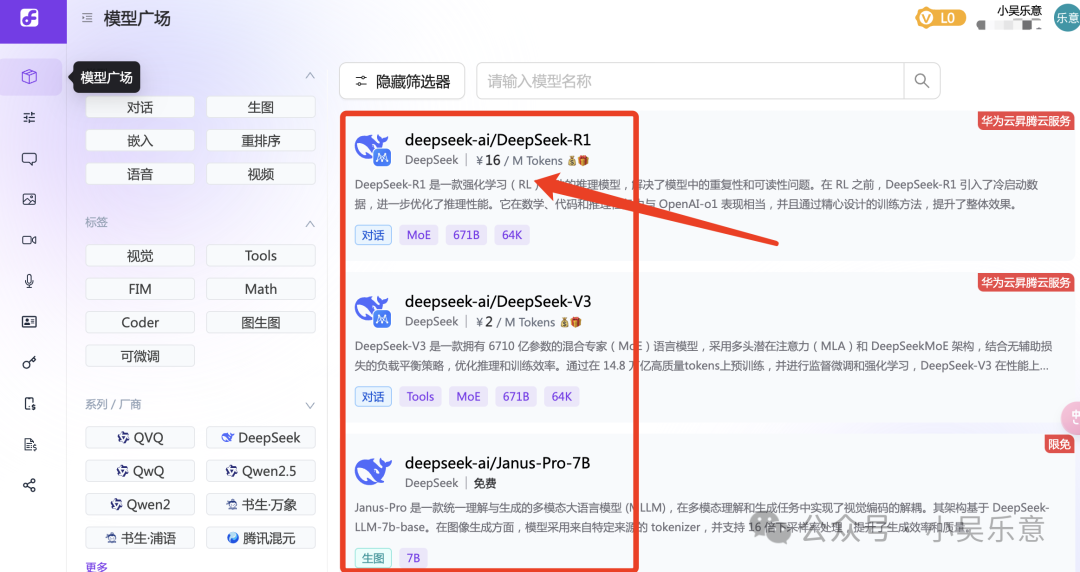This screenshot has width=1080, height=572.
Task: Toggle the 重排序 type filter
Action: (x=260, y=141)
